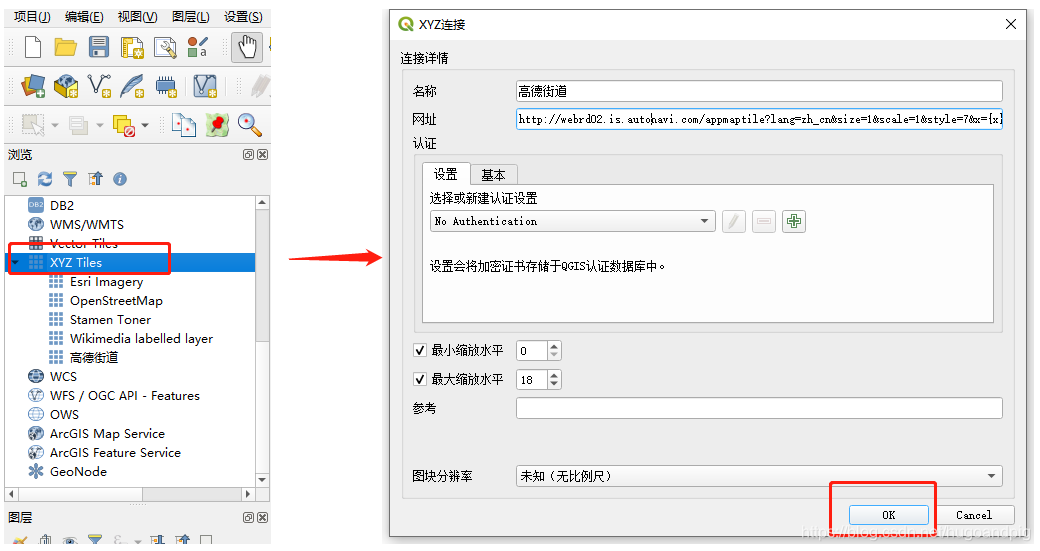Open the No Authentication dropdown

pyautogui.click(x=572, y=221)
